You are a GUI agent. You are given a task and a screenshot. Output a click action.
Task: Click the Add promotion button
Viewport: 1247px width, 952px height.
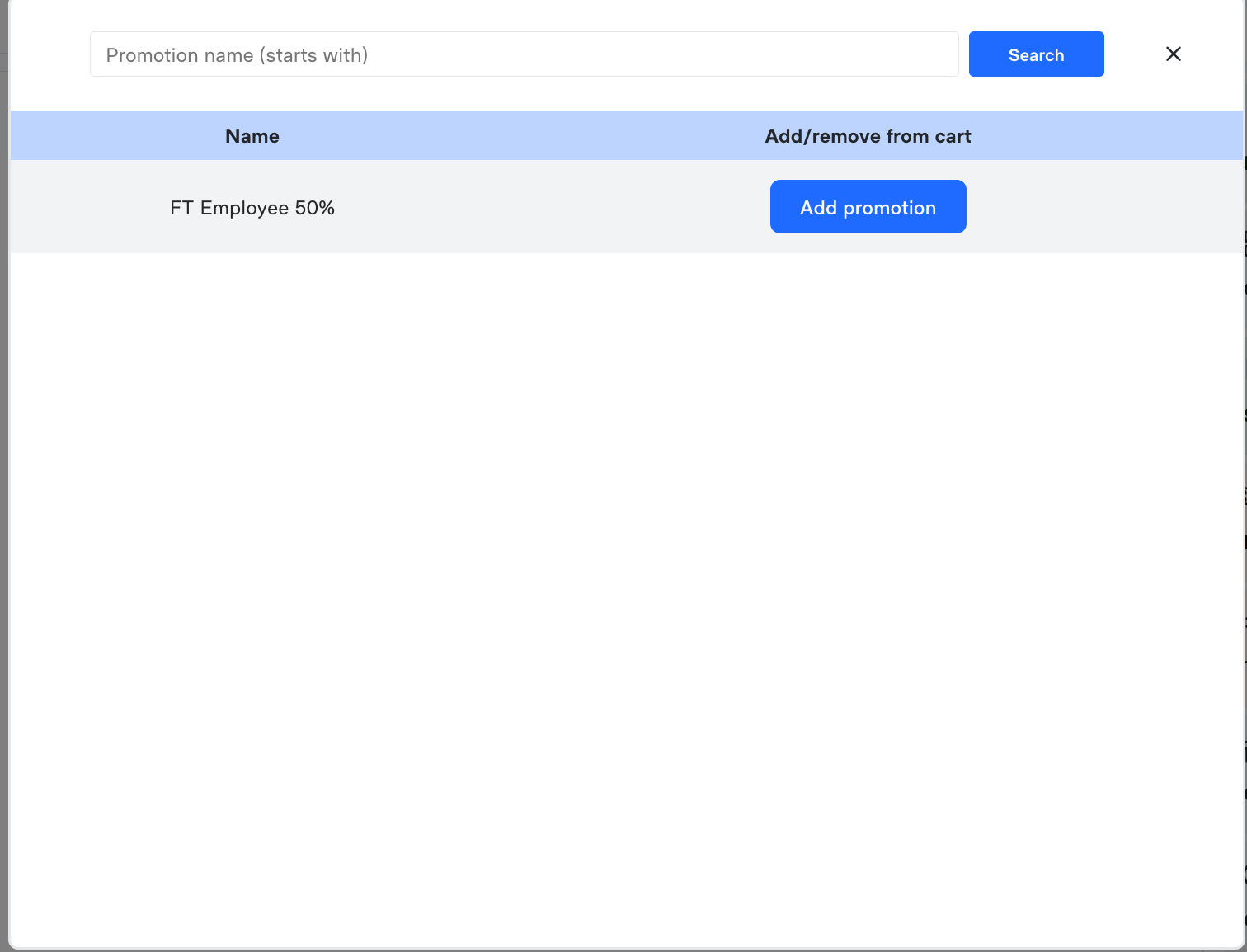click(x=868, y=207)
